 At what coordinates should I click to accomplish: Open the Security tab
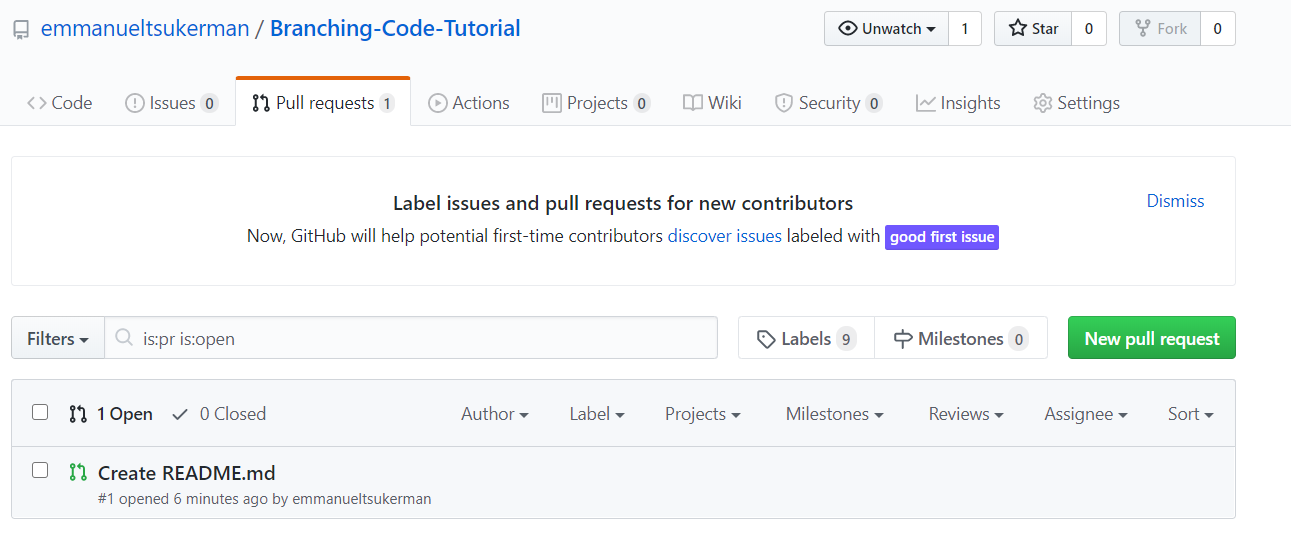(828, 102)
